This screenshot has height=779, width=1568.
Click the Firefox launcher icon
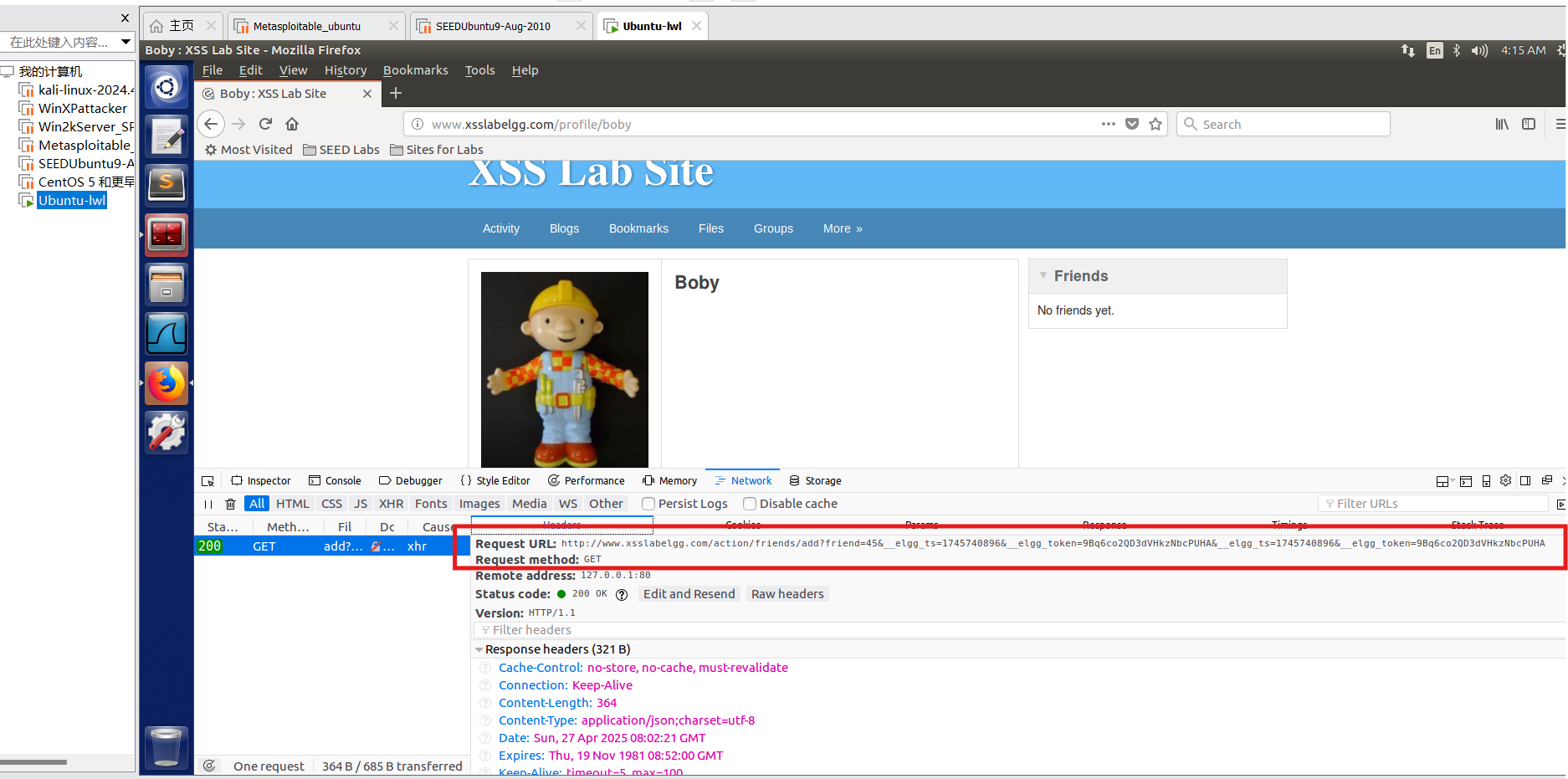pos(167,383)
